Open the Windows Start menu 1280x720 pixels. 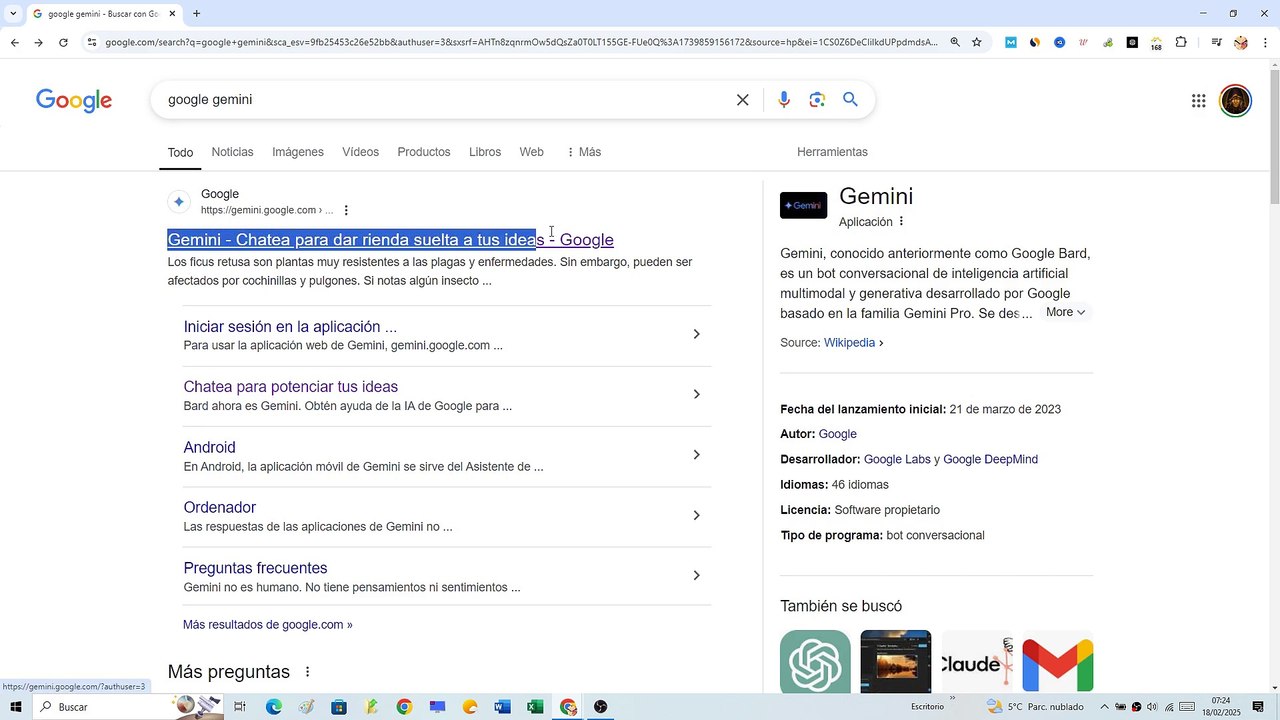coord(15,707)
